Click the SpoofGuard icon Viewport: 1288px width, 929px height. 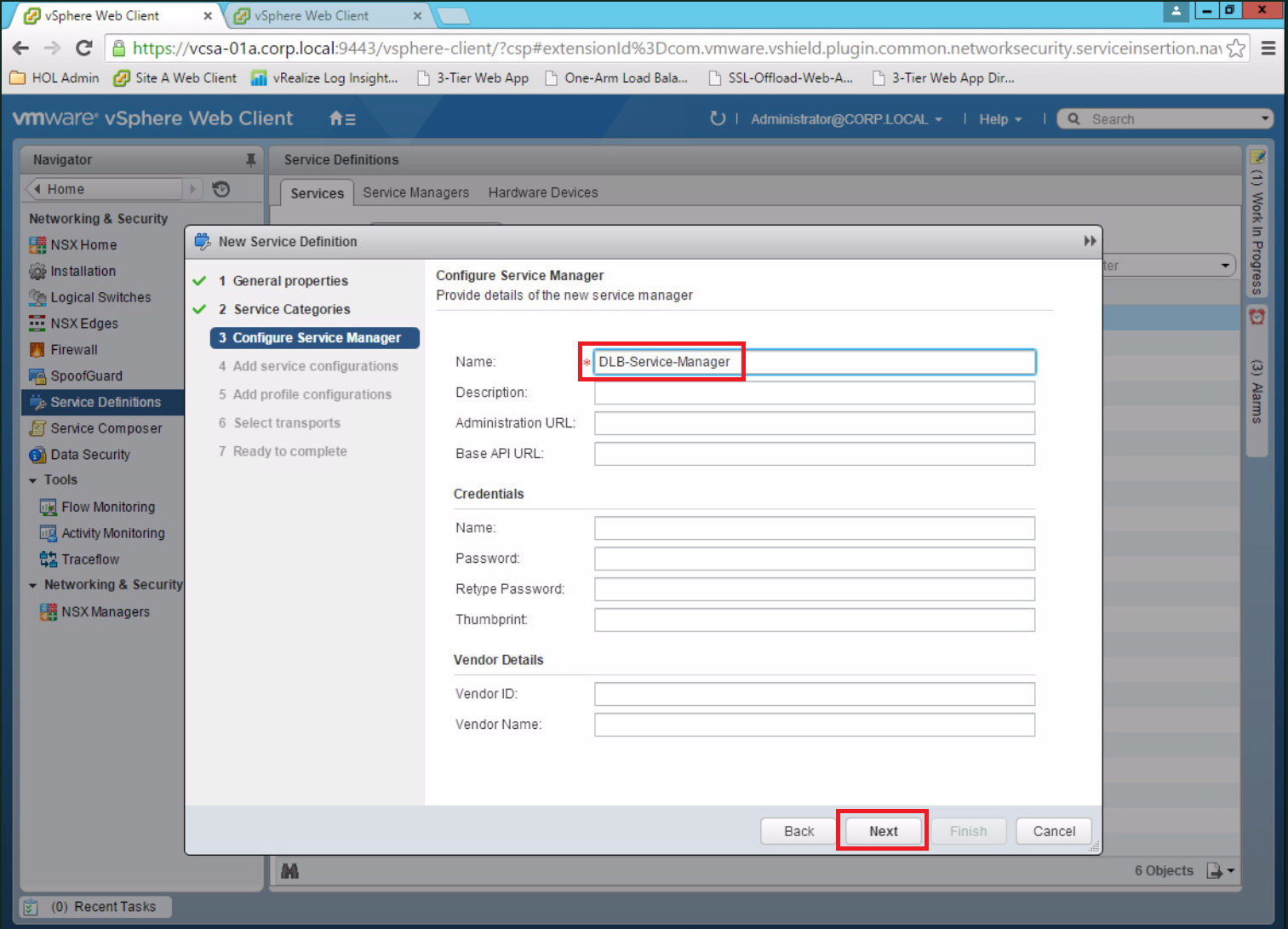pos(37,376)
